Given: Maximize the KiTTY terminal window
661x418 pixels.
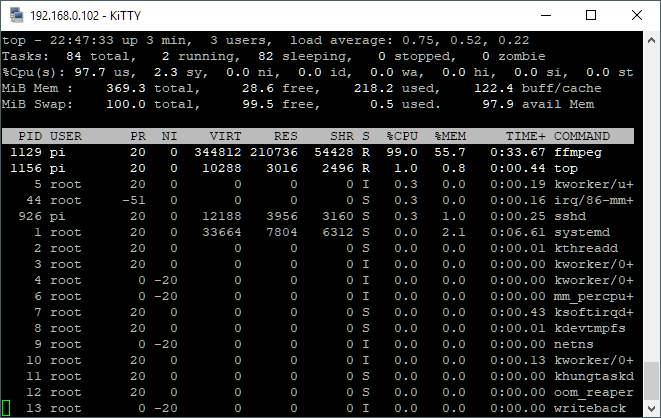Looking at the screenshot, I should [591, 16].
